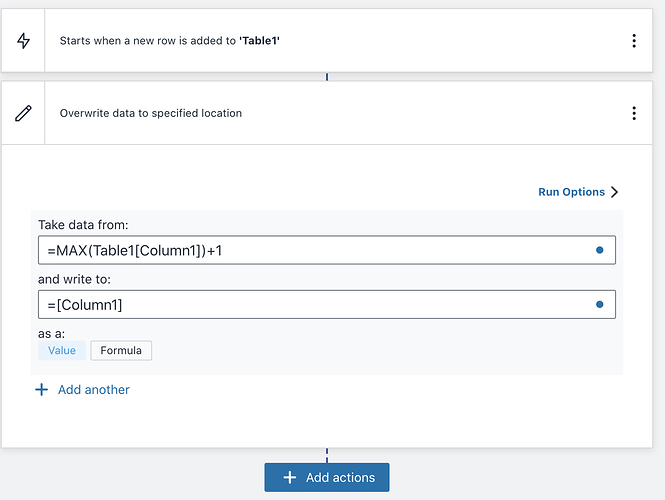Open the three-dot menu on trigger step
665x500 pixels.
633,41
